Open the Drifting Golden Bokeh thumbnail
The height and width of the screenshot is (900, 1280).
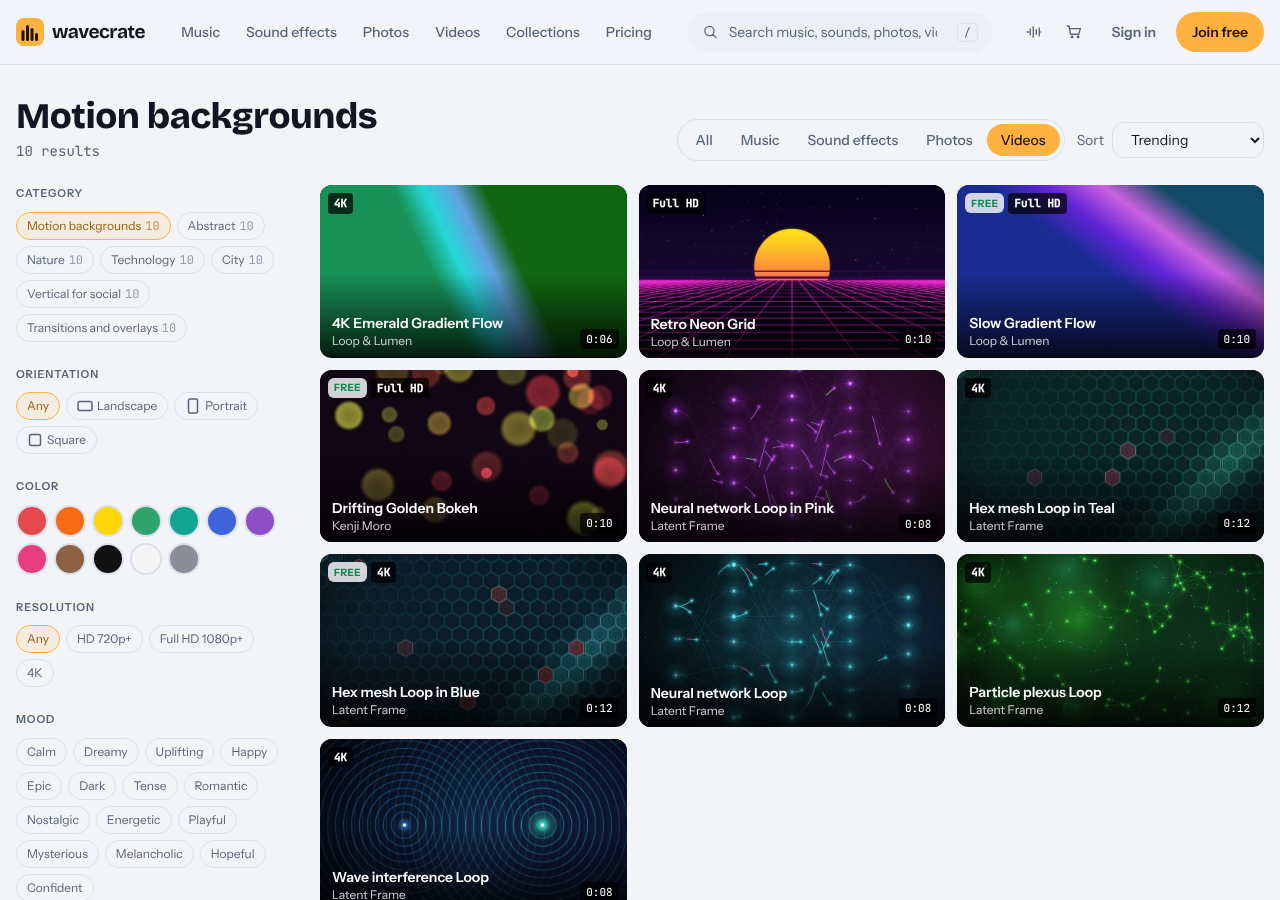473,456
